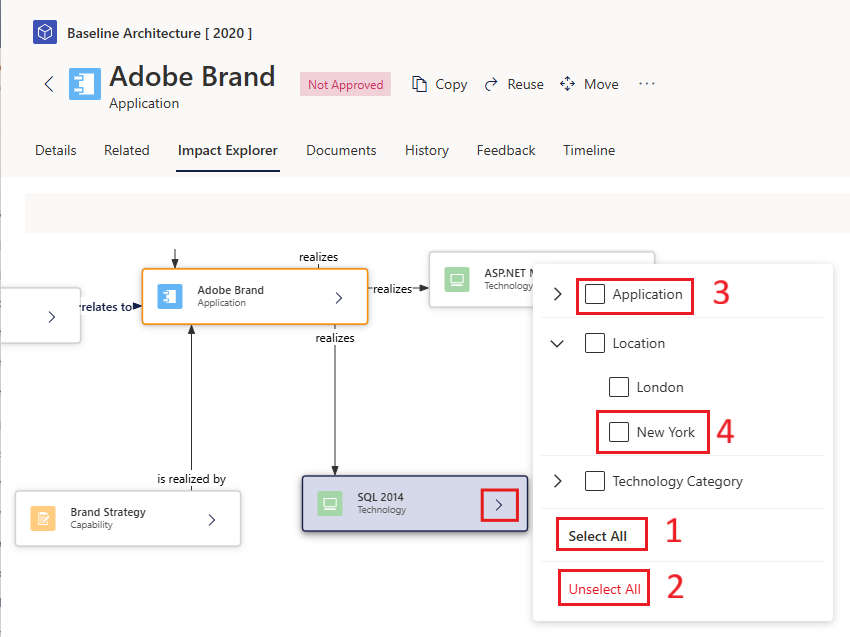Screen dimensions: 850x637
Task: Click the Adobe Brand application icon in header
Action: pyautogui.click(x=85, y=84)
